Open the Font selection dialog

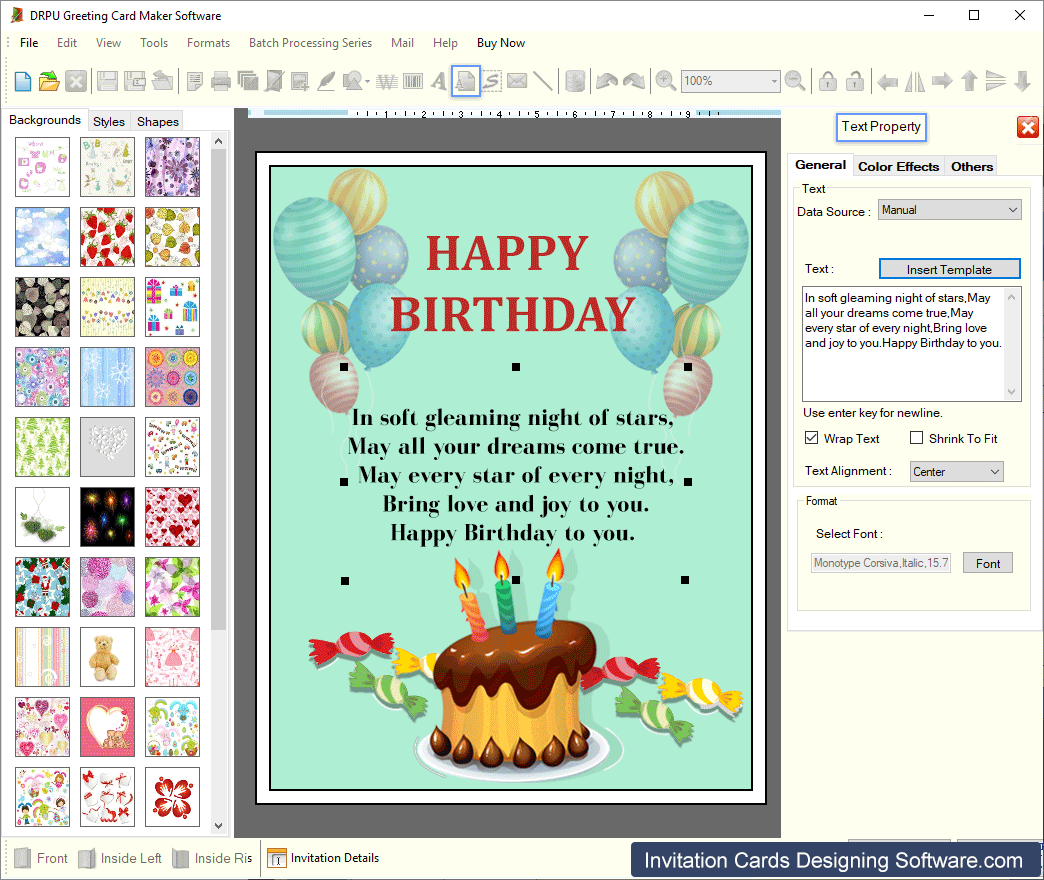point(987,563)
